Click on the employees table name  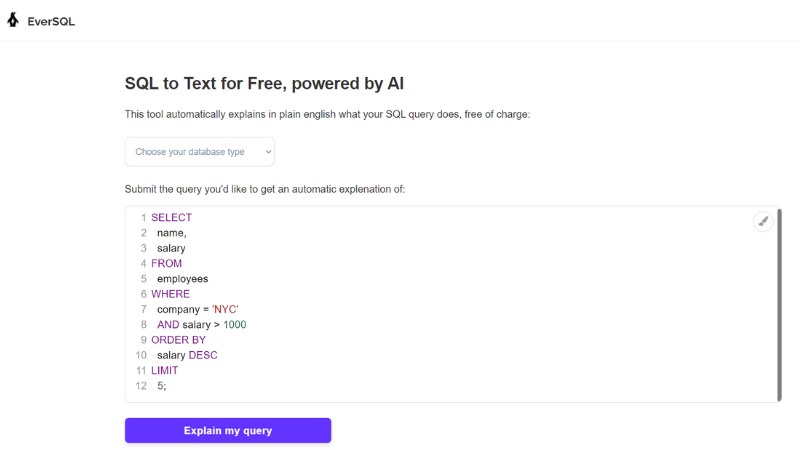coord(183,279)
